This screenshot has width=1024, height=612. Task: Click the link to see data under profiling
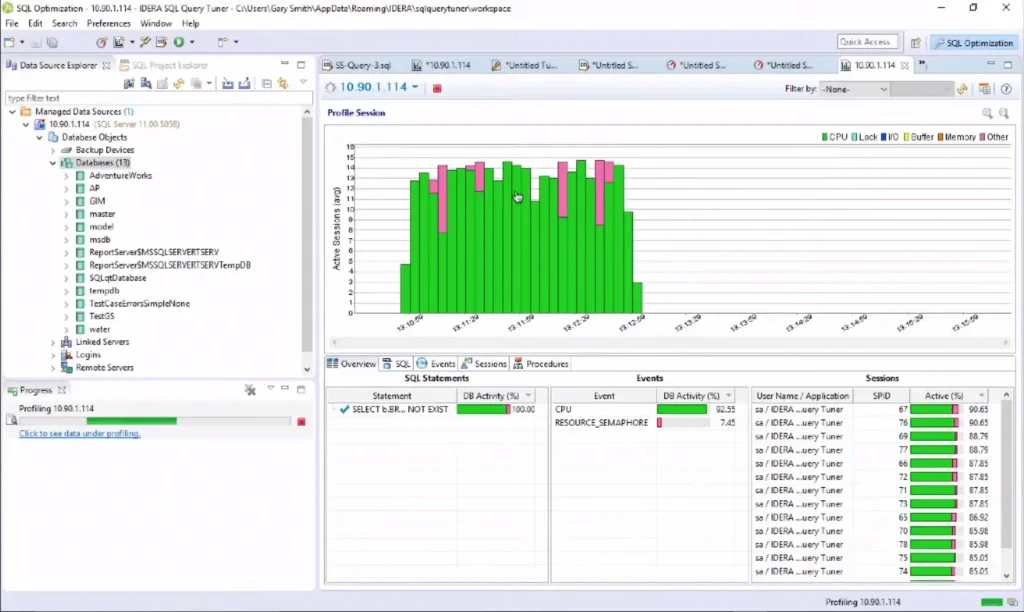(x=80, y=434)
